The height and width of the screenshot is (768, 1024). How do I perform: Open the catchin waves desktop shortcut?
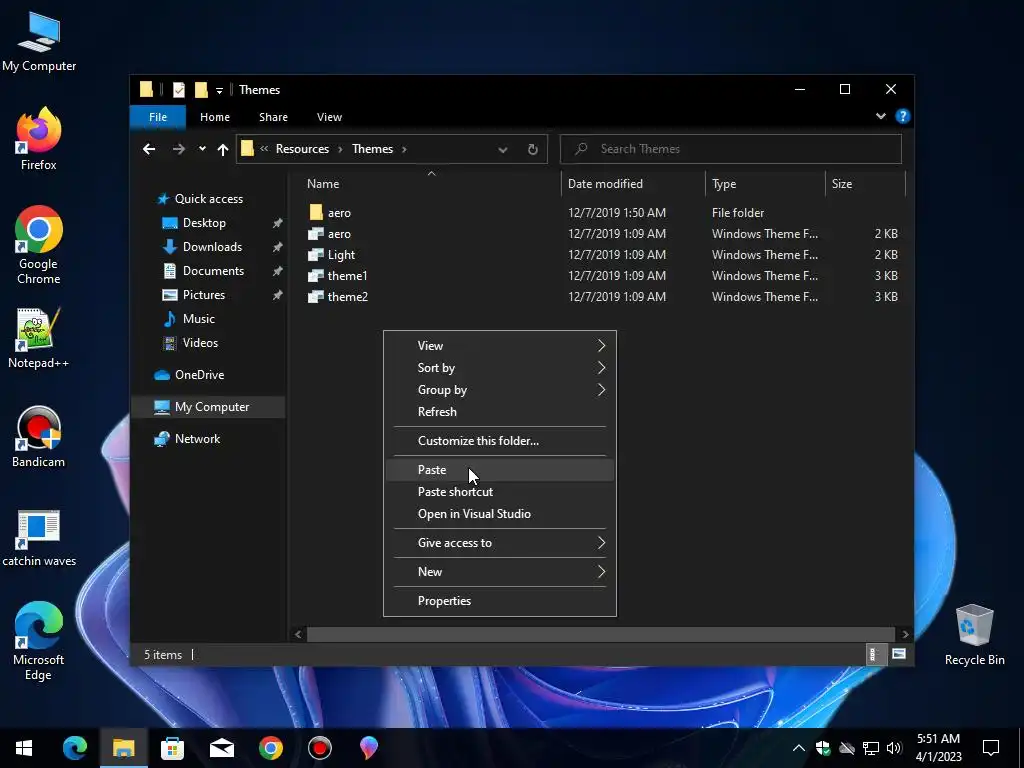pyautogui.click(x=39, y=537)
